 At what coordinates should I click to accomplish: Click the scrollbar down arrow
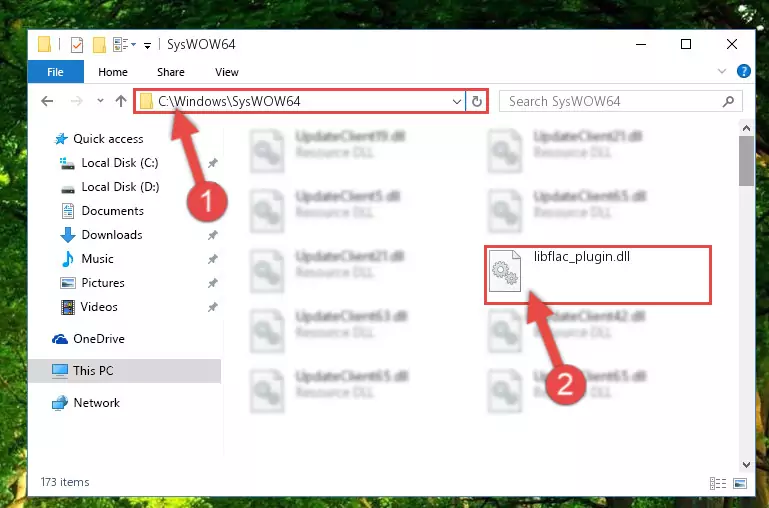[746, 464]
